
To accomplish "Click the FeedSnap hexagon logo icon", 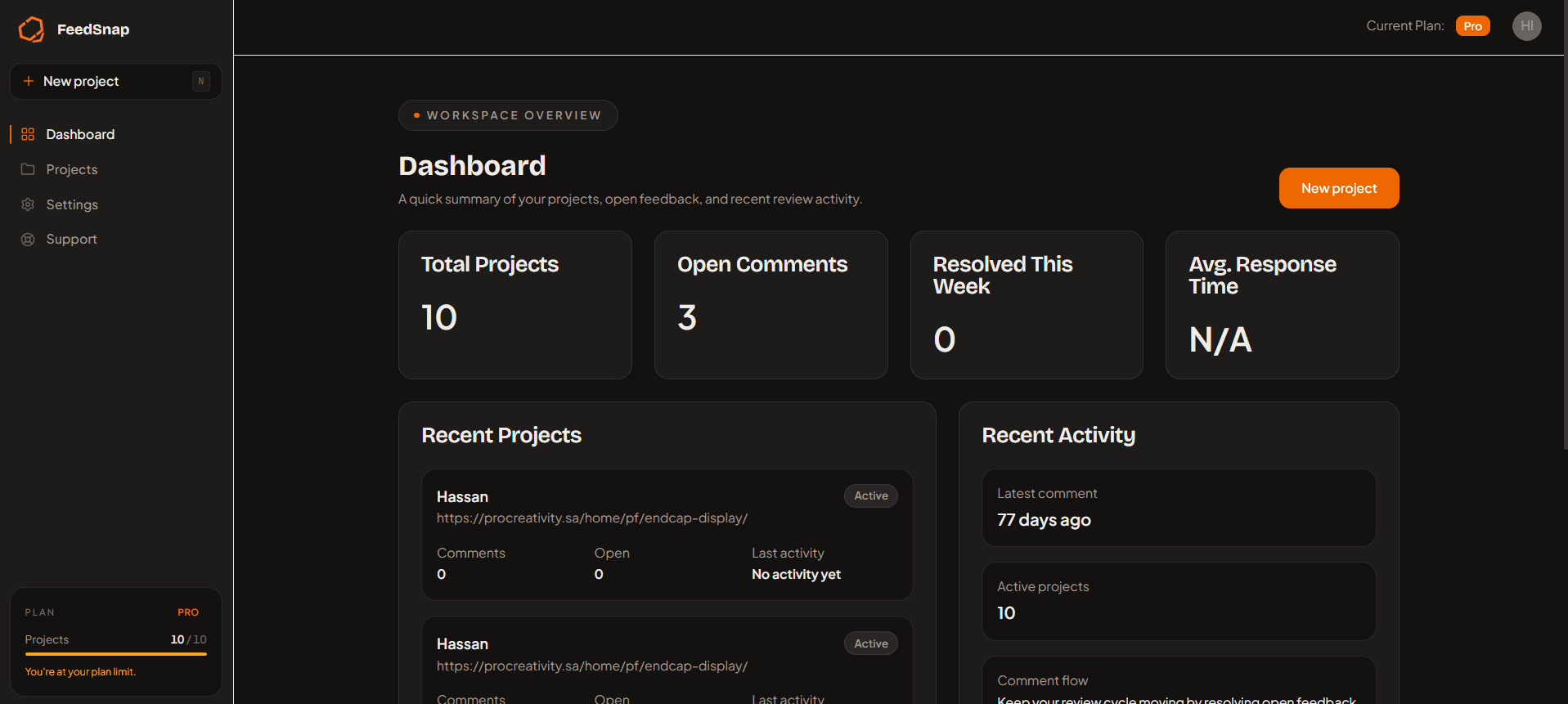I will 31,29.
